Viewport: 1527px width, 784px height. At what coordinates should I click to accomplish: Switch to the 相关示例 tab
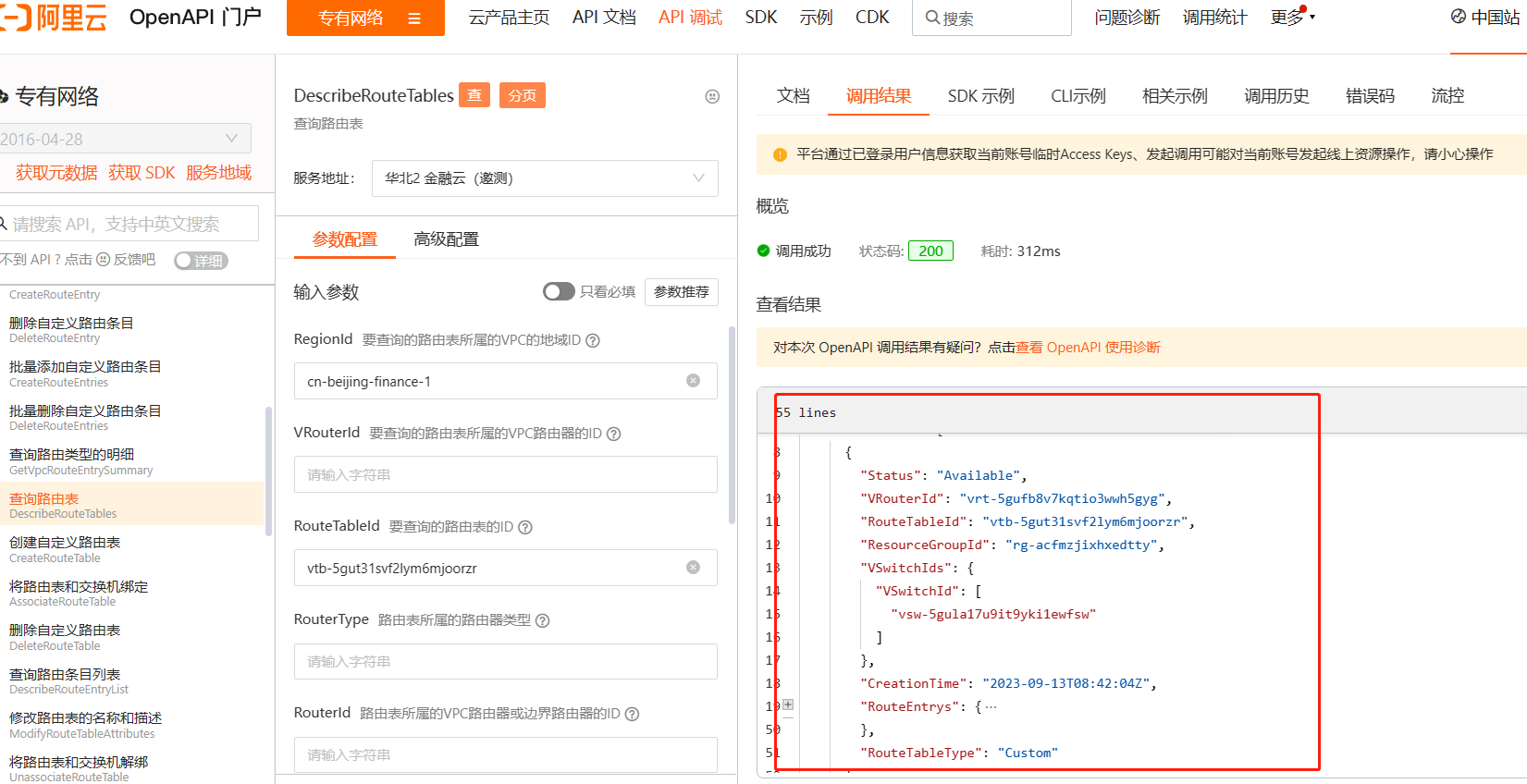(x=1175, y=95)
